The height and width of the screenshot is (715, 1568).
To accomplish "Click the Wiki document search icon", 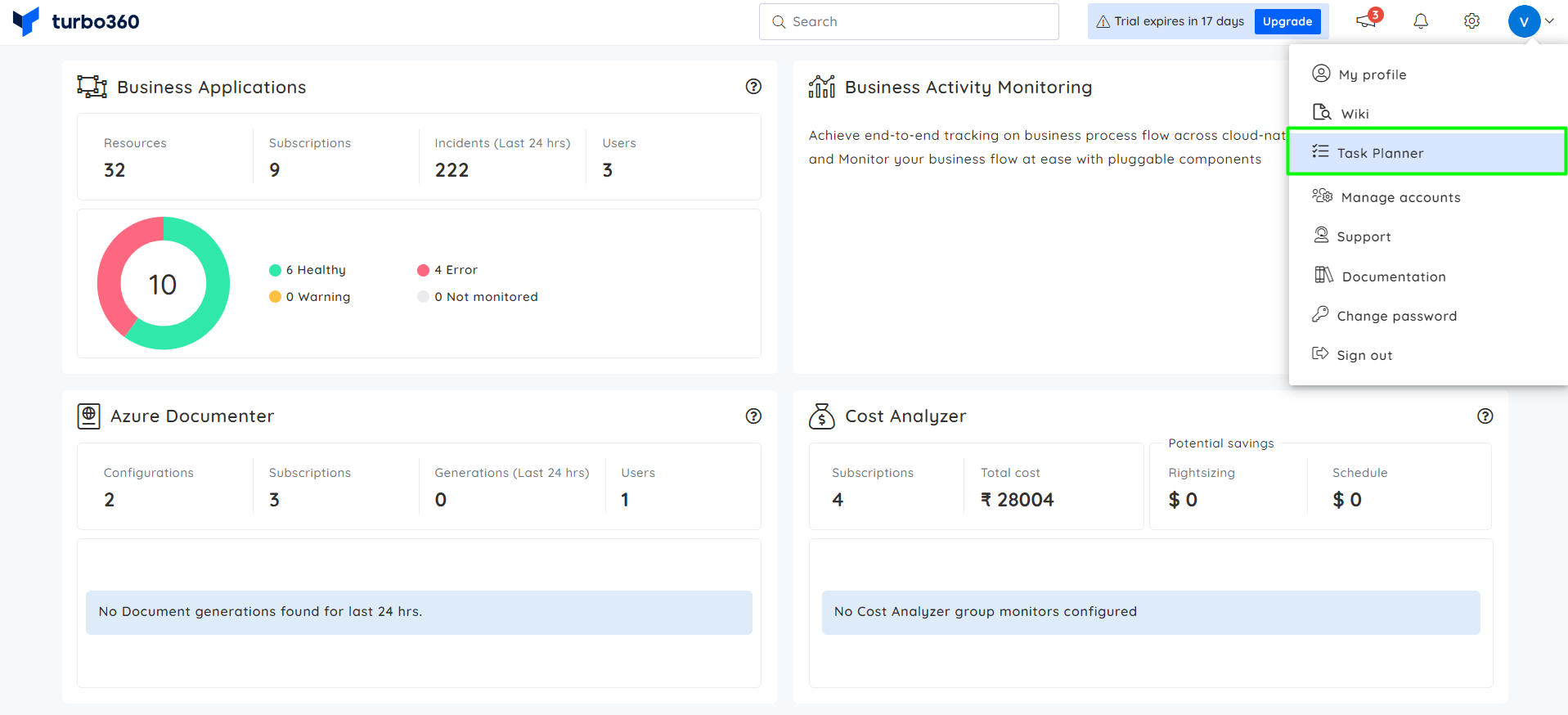I will (1321, 112).
